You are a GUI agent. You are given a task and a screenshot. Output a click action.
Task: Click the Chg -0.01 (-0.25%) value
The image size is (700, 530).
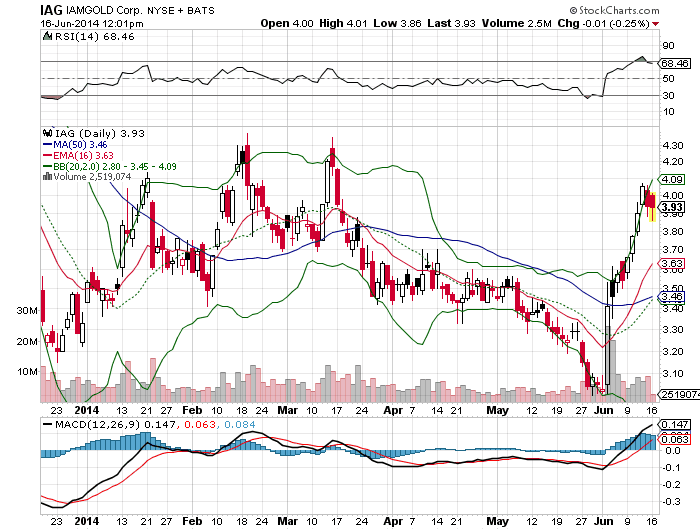point(603,23)
